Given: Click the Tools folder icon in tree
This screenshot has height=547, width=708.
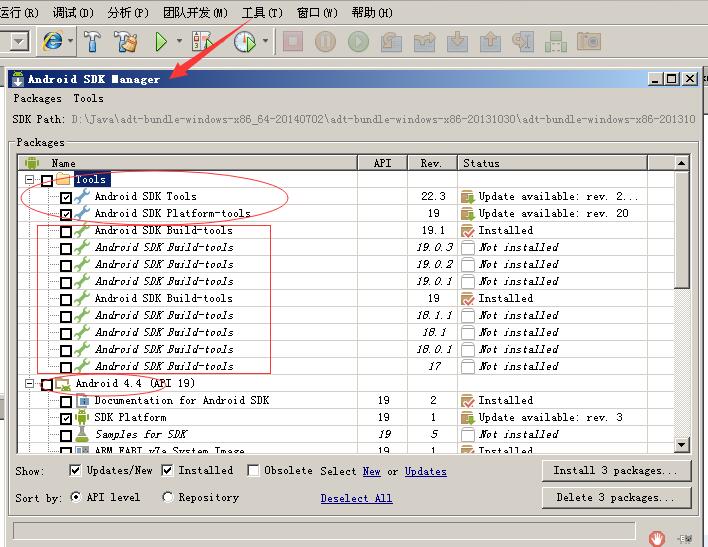Looking at the screenshot, I should coord(63,179).
